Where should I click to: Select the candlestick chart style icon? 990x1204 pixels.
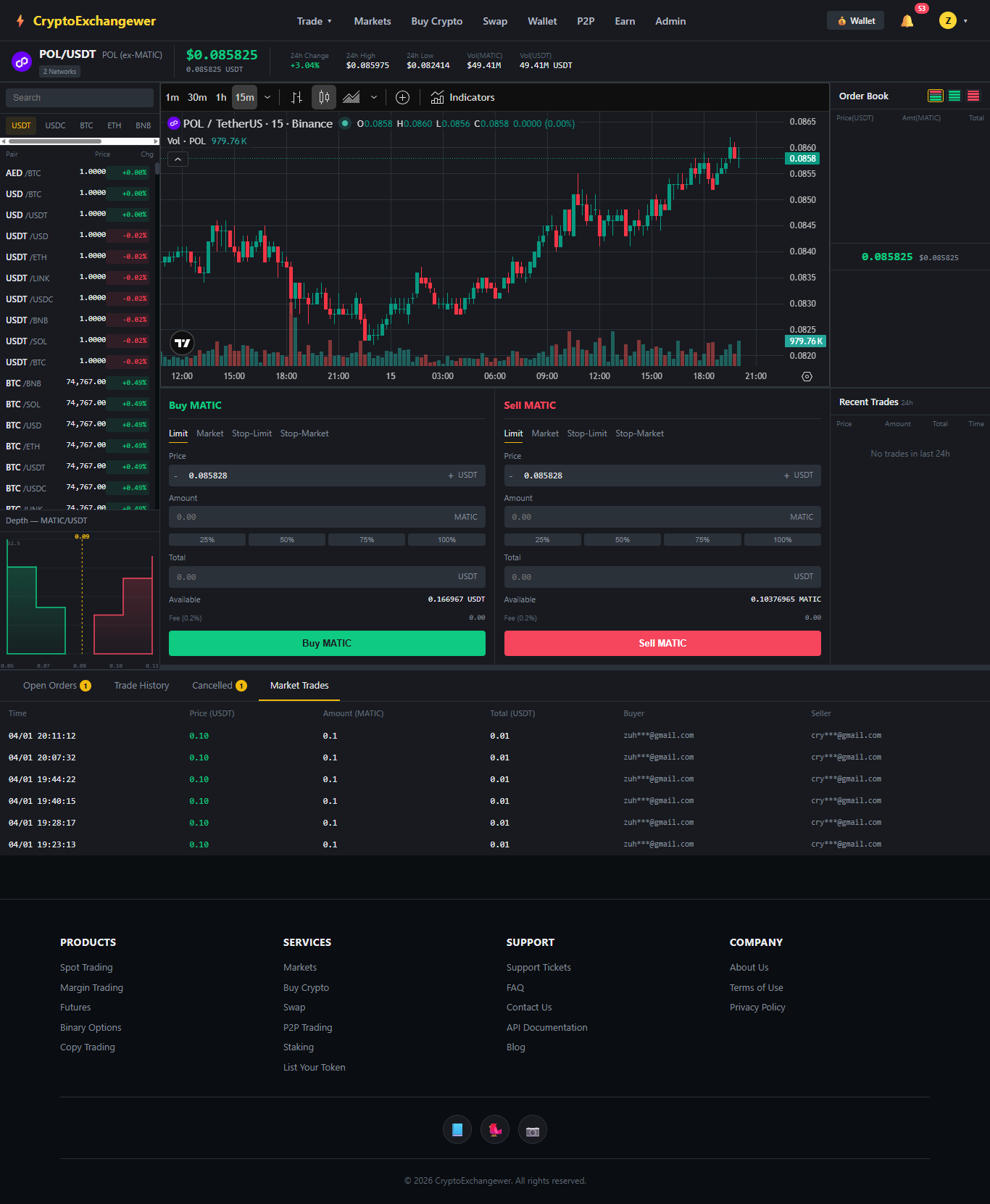324,97
